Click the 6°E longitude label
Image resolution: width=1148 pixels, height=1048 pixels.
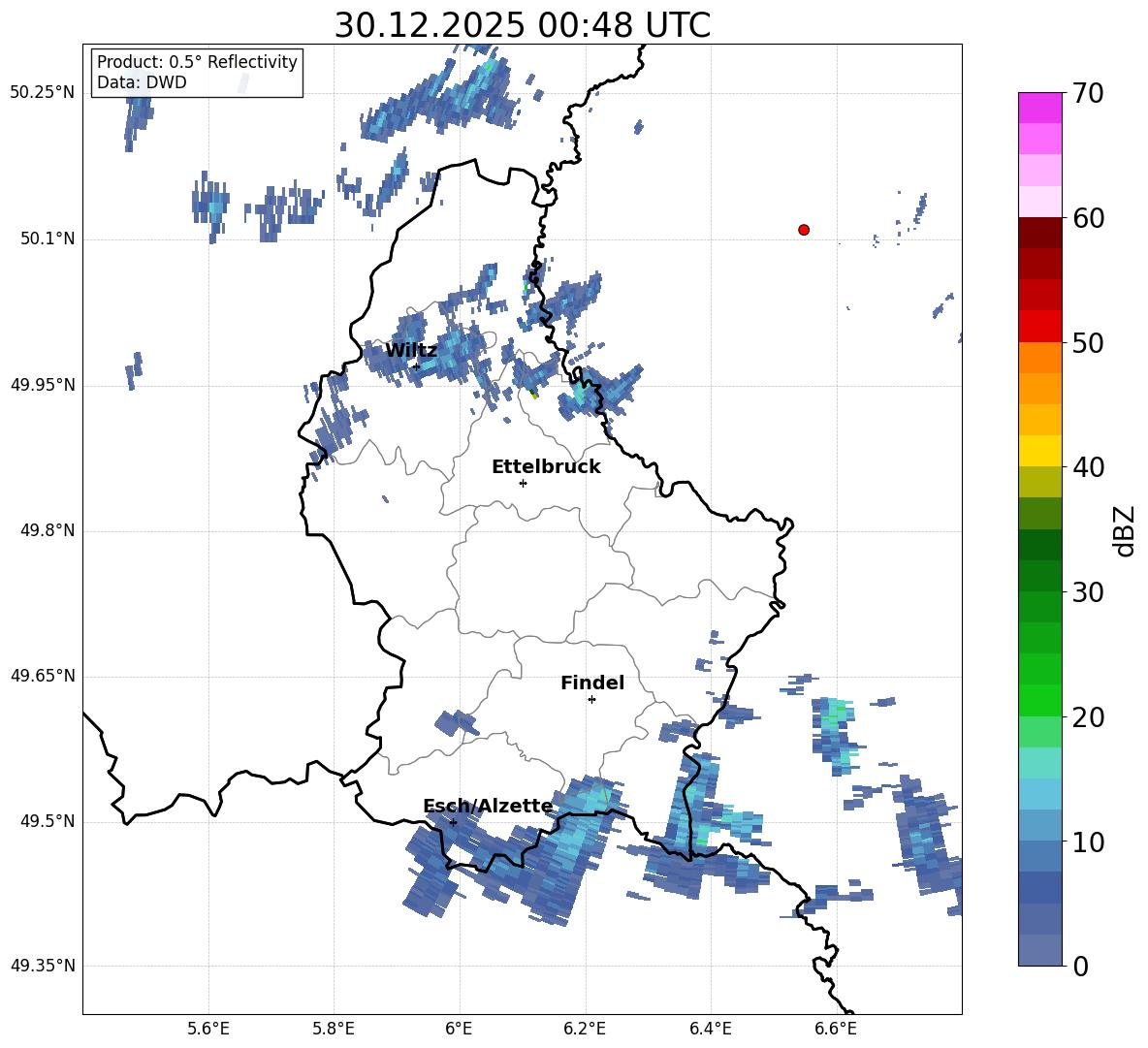point(459,1029)
